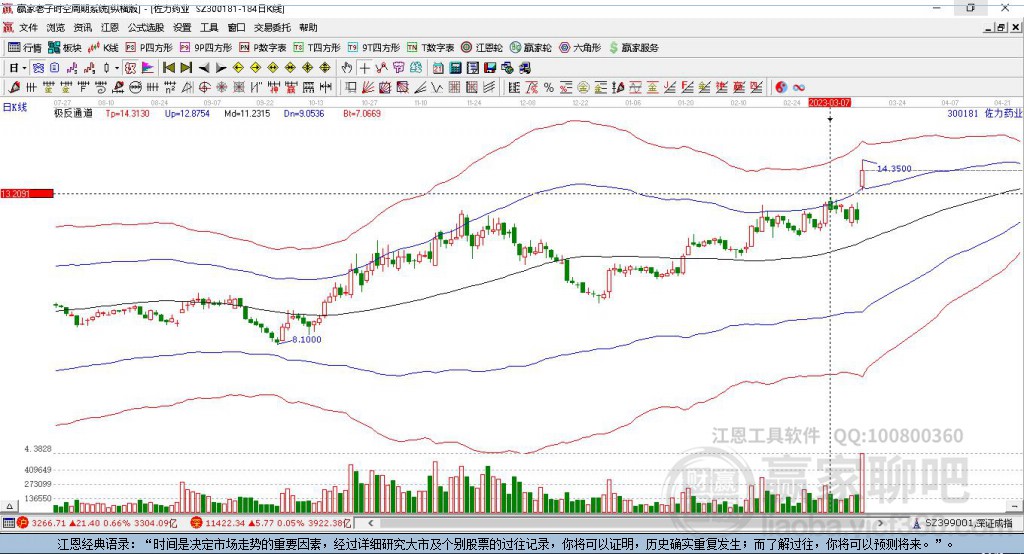
Task: Open the 9T四方形 tool
Action: [374, 48]
